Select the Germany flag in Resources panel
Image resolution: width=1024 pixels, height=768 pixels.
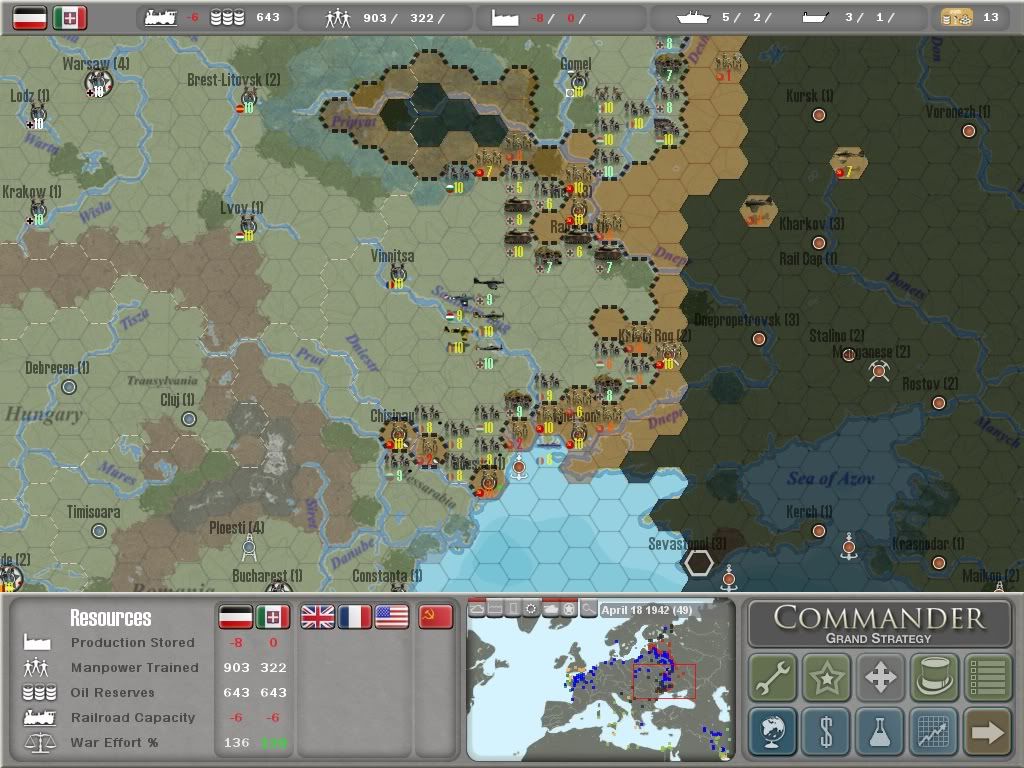235,616
